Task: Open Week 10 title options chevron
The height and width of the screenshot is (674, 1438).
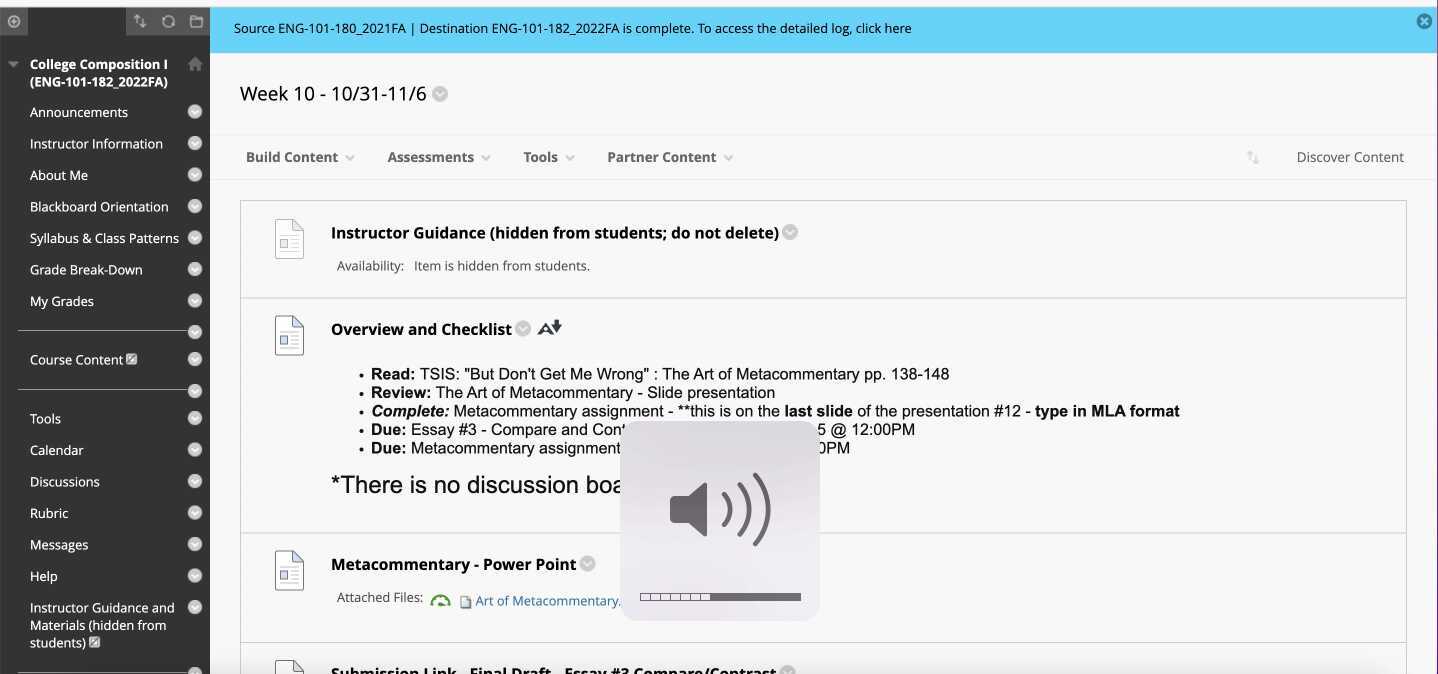Action: [440, 94]
